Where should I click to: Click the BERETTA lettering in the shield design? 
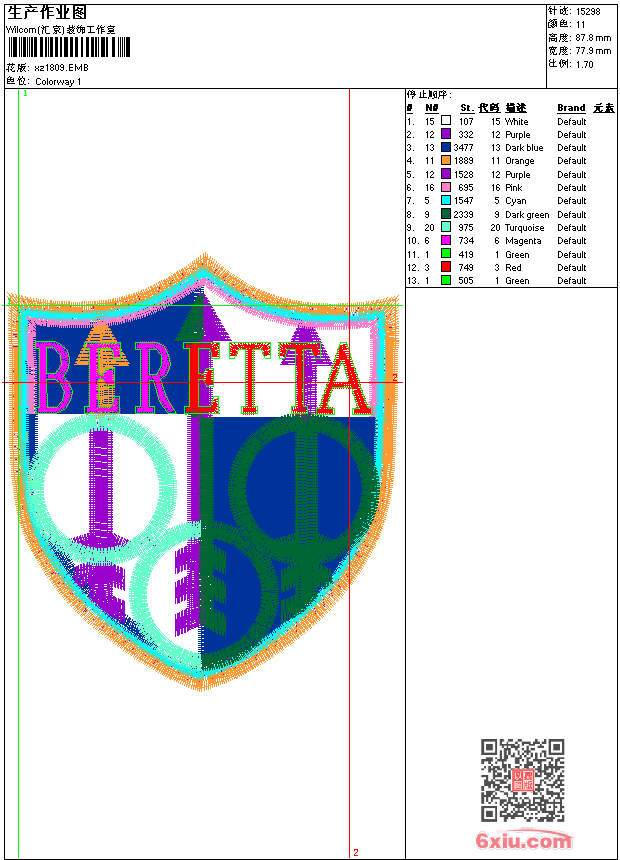pyautogui.click(x=204, y=378)
